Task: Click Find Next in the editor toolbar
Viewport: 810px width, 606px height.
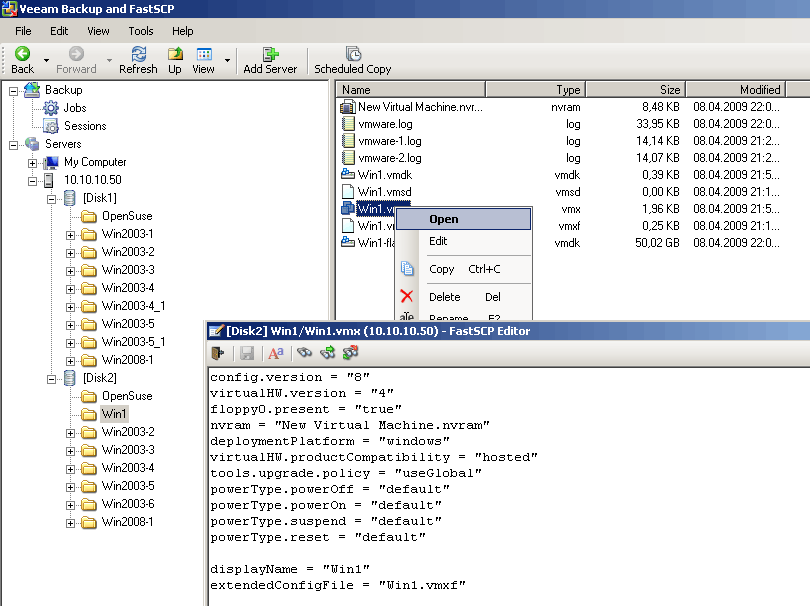Action: 328,352
